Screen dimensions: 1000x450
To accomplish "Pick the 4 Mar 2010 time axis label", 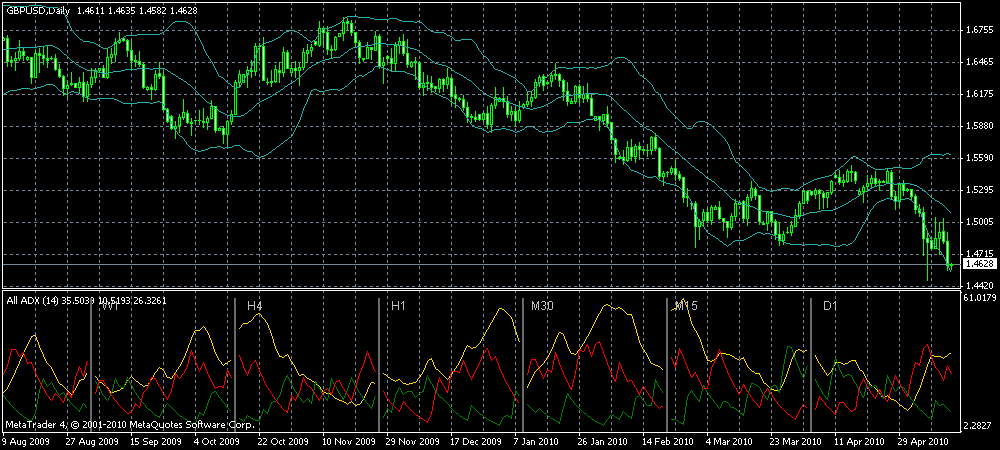I will coord(728,441).
